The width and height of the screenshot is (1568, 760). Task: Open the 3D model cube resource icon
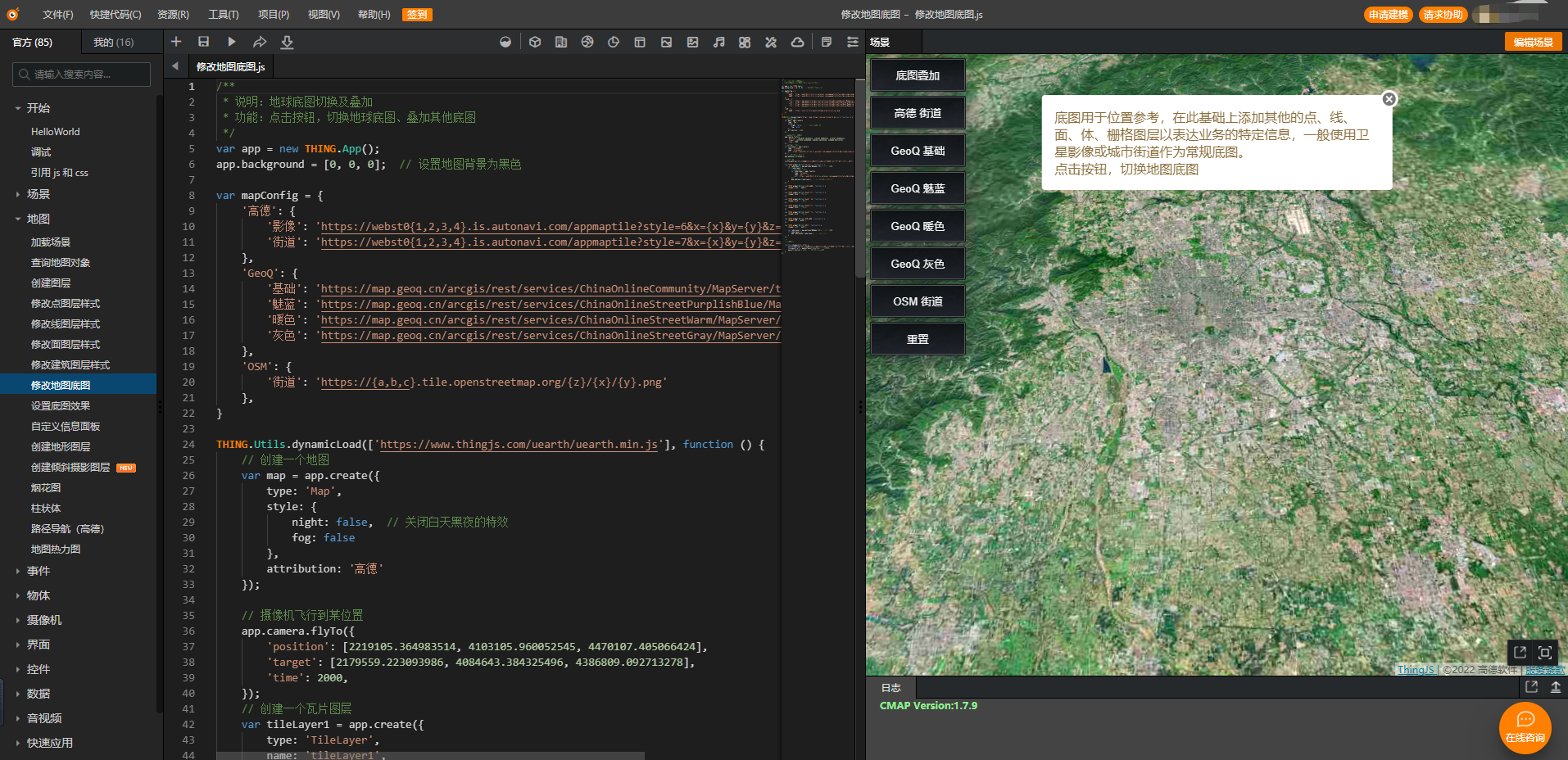pos(535,42)
